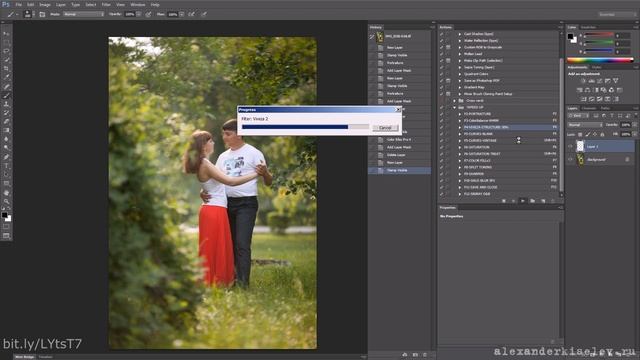Cancel the Viveza 2 filter progress

pos(385,128)
